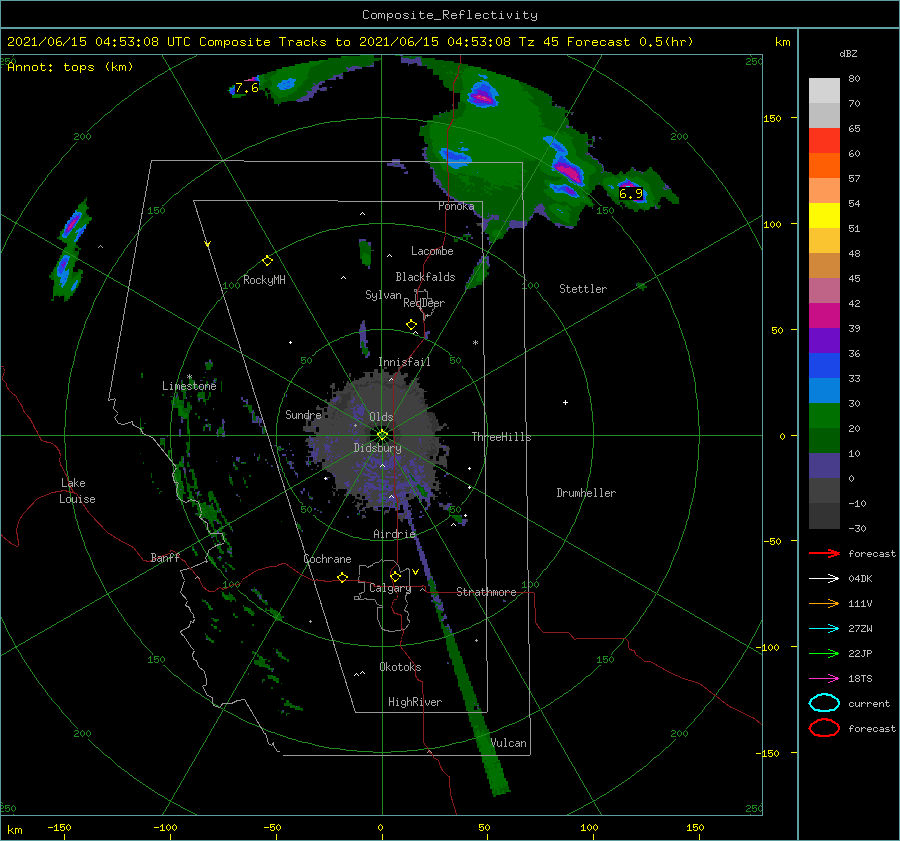Select the orange 111V arrow legend icon
Screen dimensions: 900x841
824,603
